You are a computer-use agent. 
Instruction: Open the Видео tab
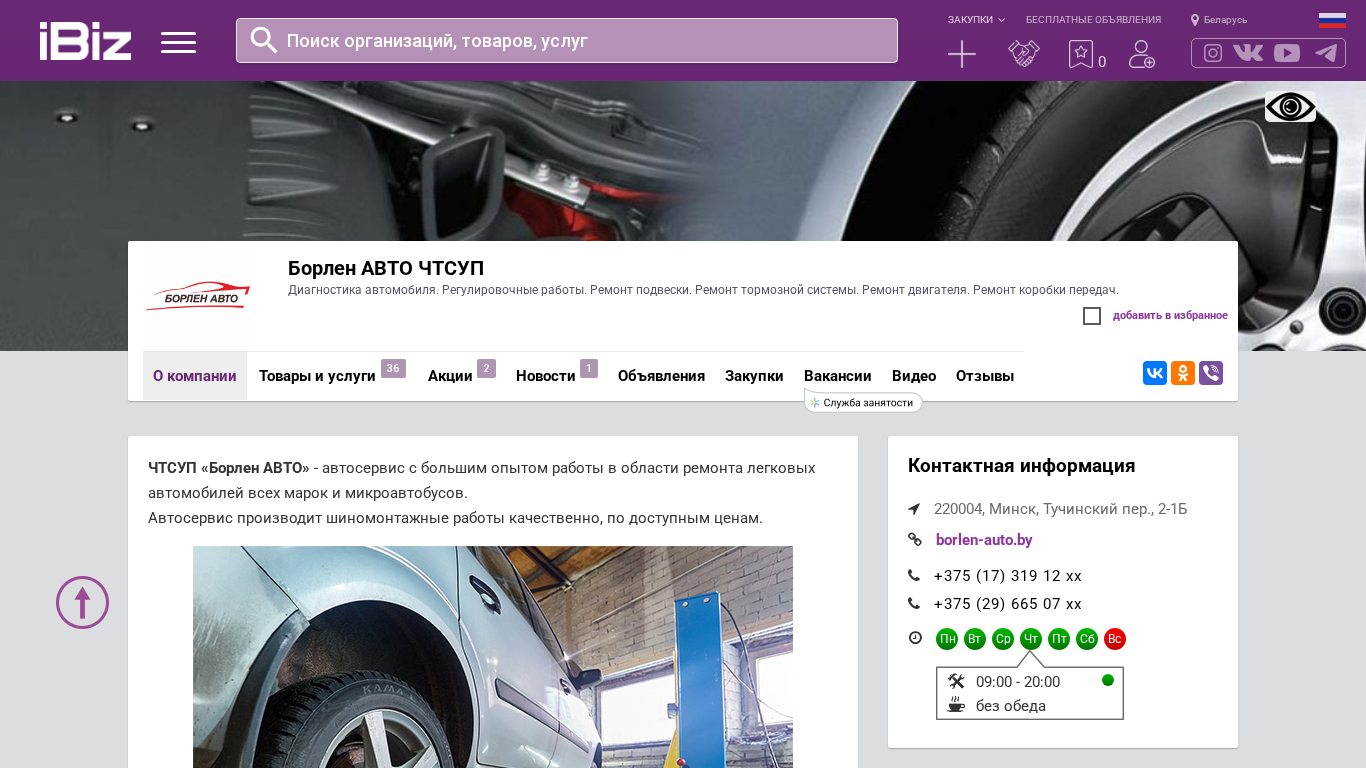(914, 376)
